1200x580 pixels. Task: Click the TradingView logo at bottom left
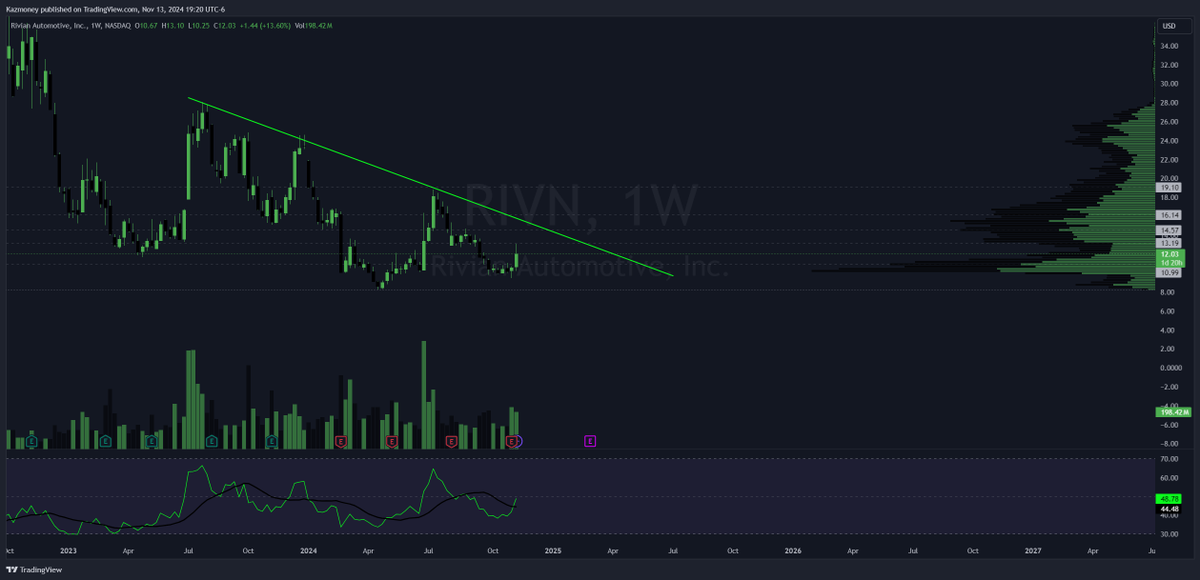tap(36, 569)
